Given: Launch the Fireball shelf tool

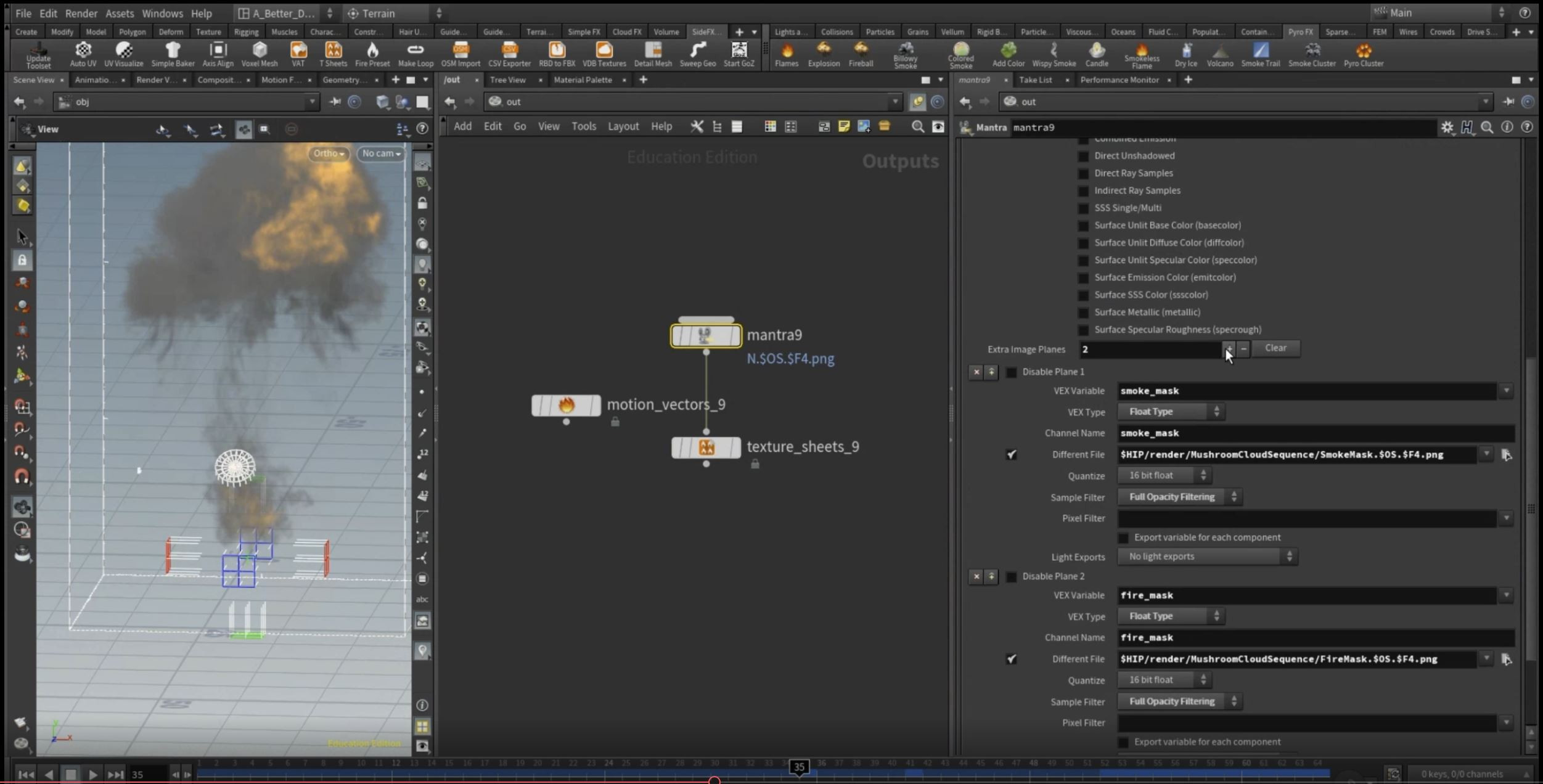Looking at the screenshot, I should (861, 54).
